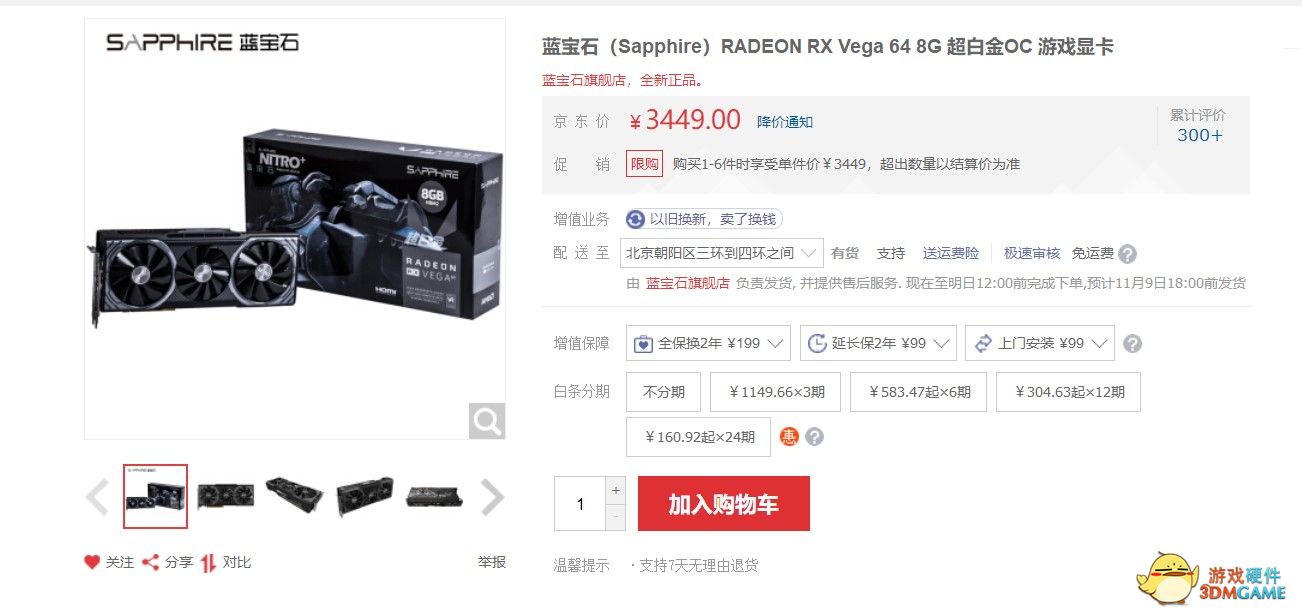Click the heart 关注 follow icon
1302x613 pixels.
coord(92,562)
